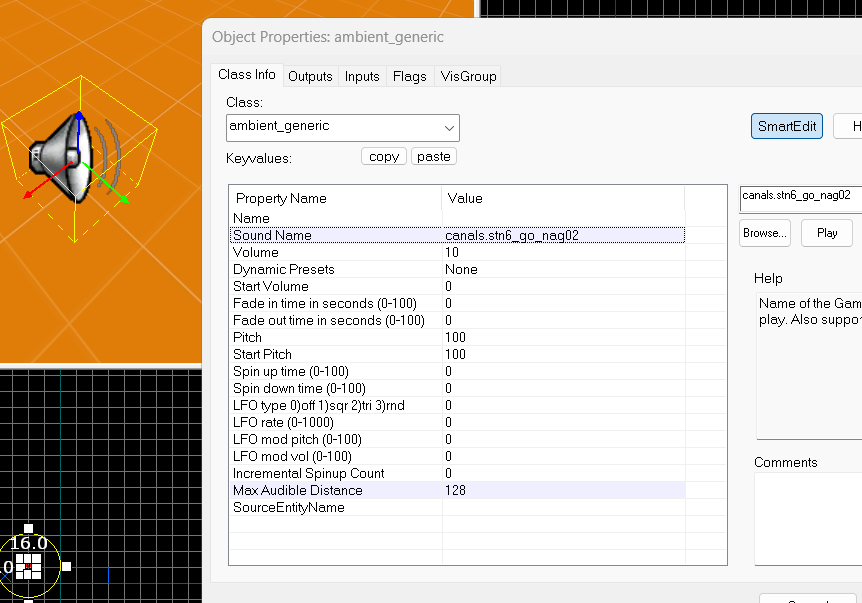Image resolution: width=862 pixels, height=603 pixels.
Task: Click inside the Comments text box
Action: pos(808,520)
